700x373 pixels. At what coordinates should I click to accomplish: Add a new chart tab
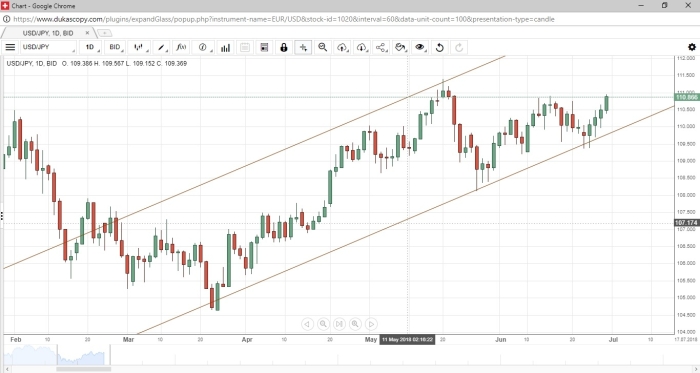(104, 33)
